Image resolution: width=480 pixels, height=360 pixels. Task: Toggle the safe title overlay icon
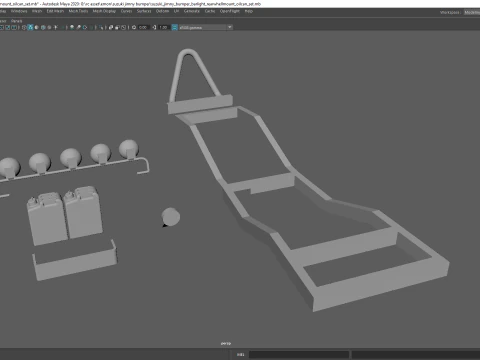14,27
